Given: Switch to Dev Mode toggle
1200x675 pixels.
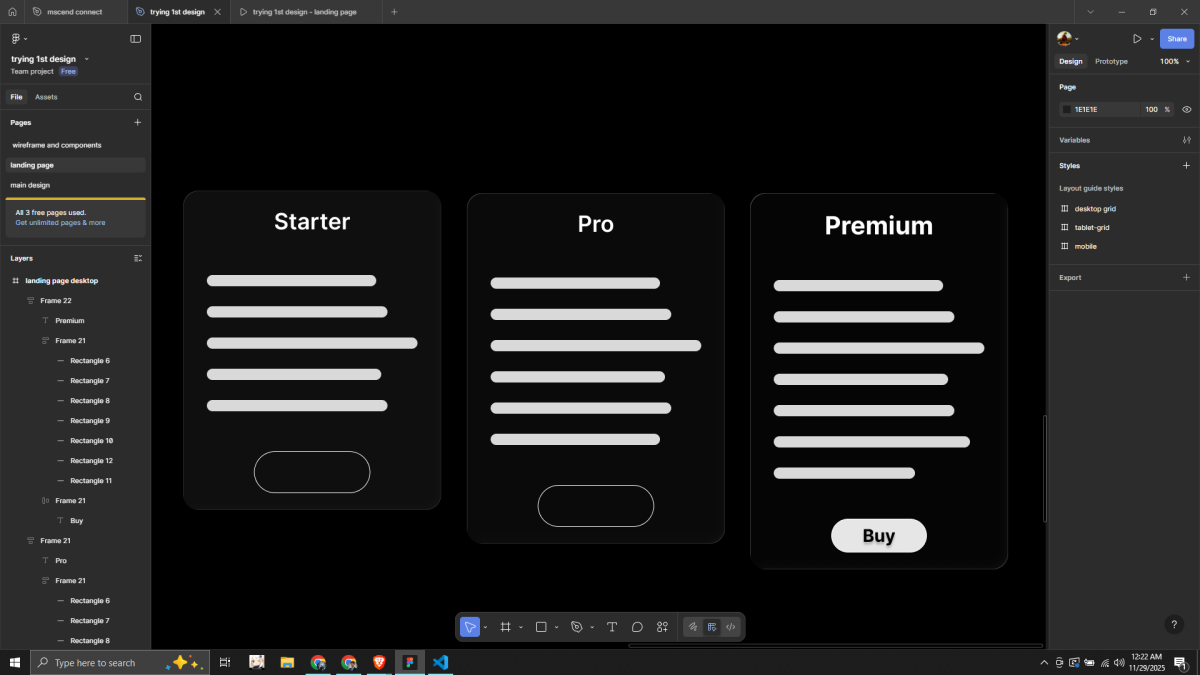Looking at the screenshot, I should click(x=731, y=627).
